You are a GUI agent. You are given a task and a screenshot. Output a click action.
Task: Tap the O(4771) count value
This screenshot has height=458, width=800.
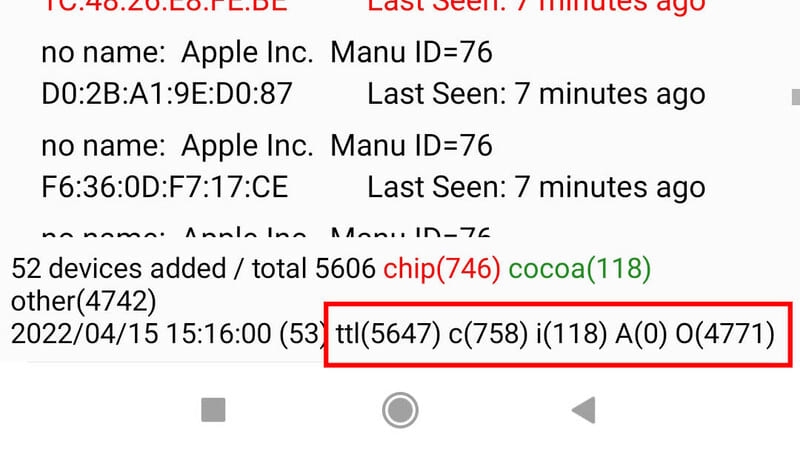[x=725, y=334]
